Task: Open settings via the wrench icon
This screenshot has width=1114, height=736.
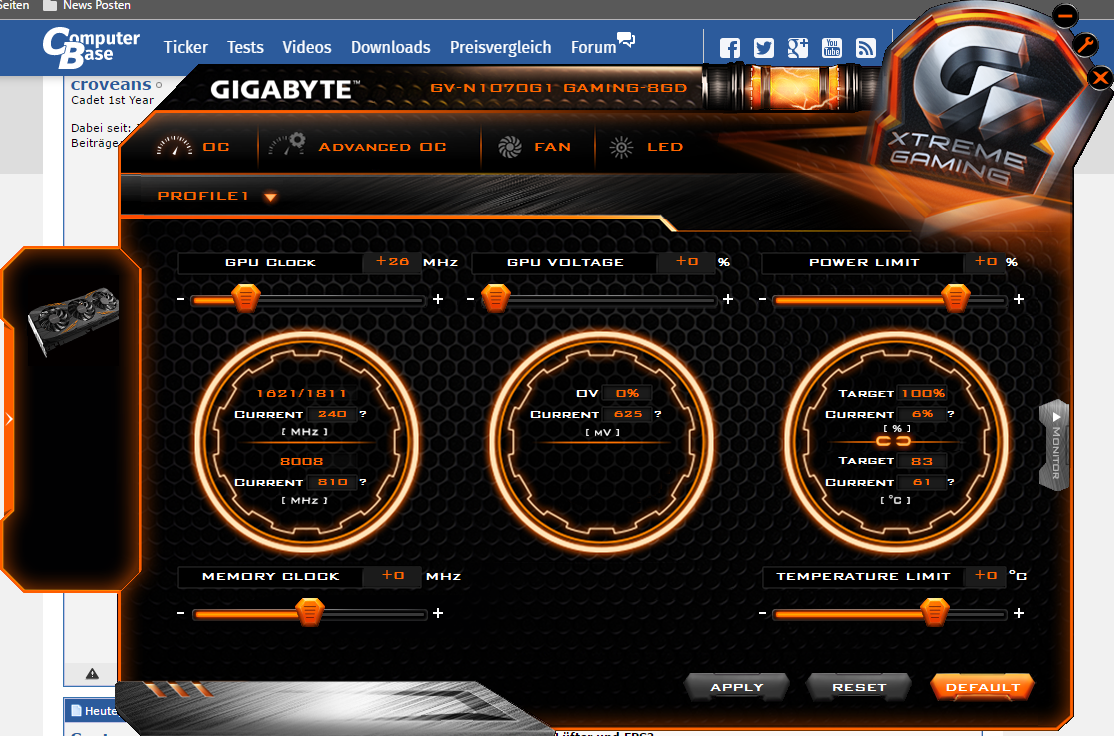Action: [x=1085, y=45]
